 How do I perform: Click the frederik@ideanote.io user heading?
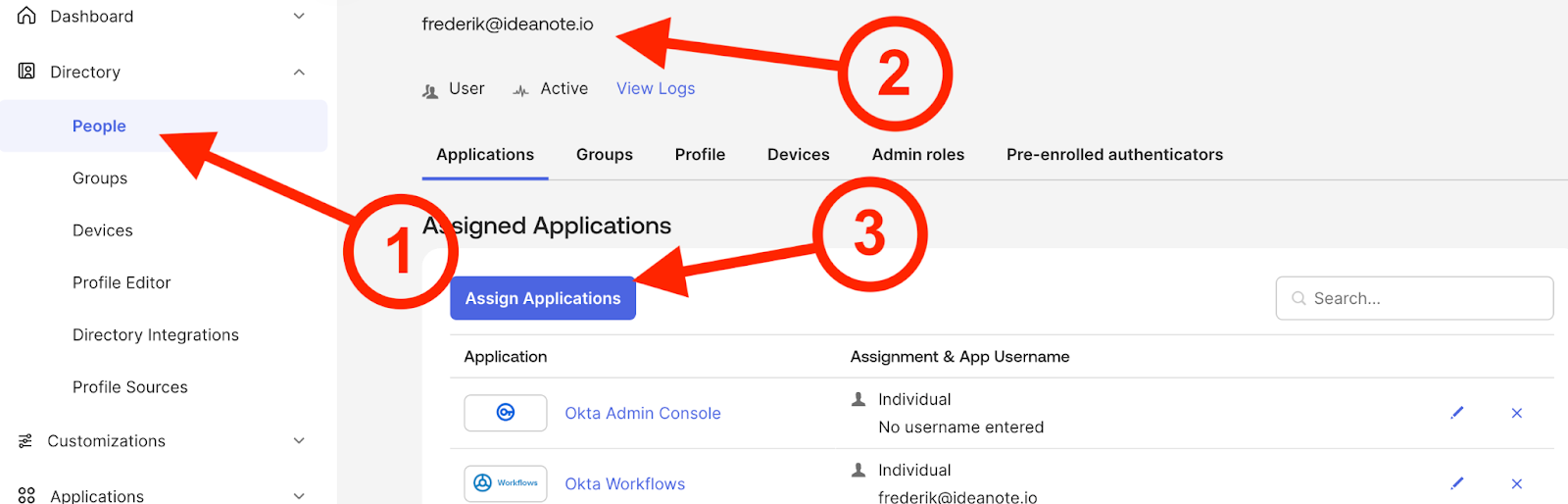tap(508, 25)
